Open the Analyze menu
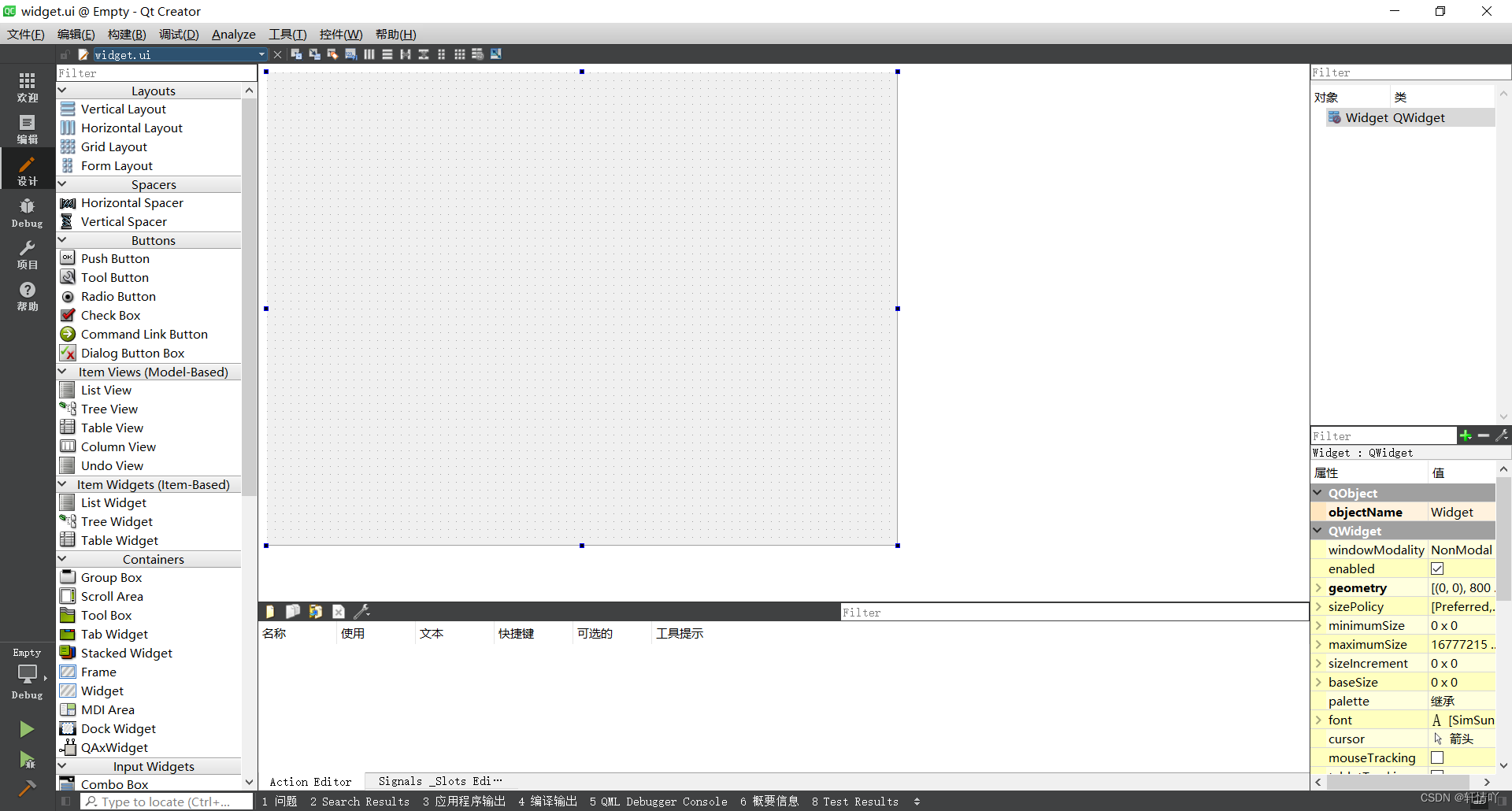Image resolution: width=1512 pixels, height=811 pixels. coord(234,34)
